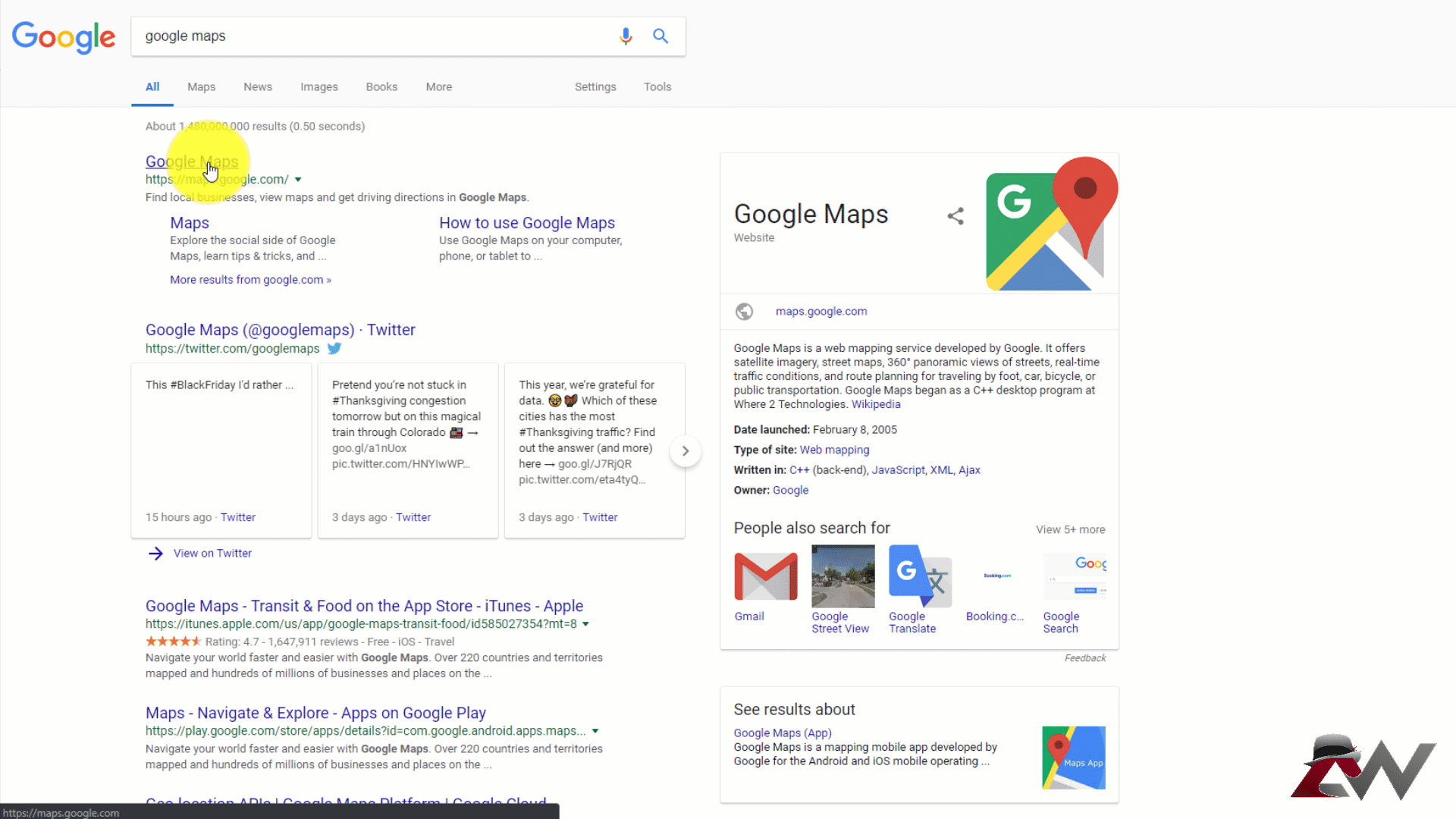The width and height of the screenshot is (1456, 819).
Task: Click More results from google.com
Action: pos(250,280)
